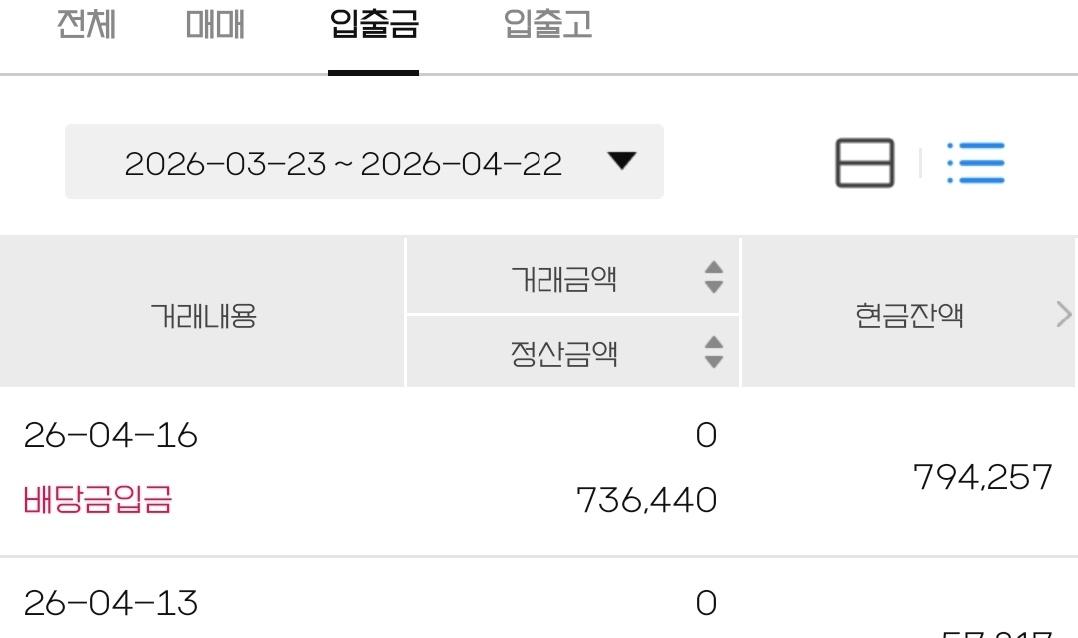1078x638 pixels.
Task: Open the 매매 tab
Action: (215, 25)
